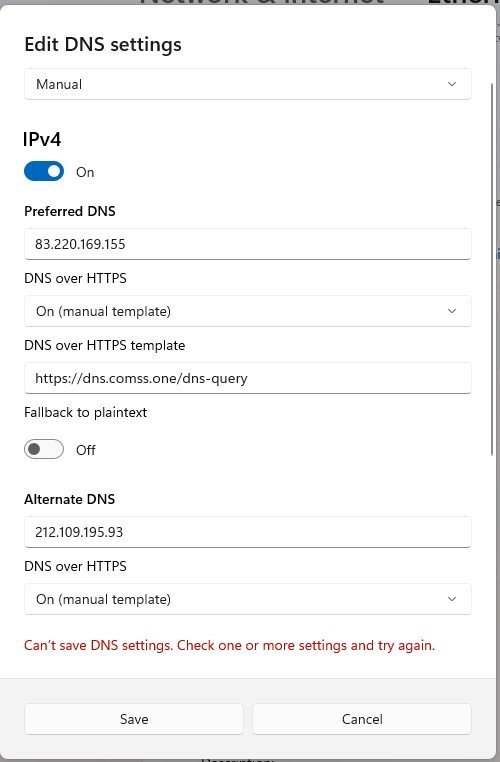This screenshot has height=762, width=500.
Task: Click the chevron on the Manual combo box
Action: click(451, 84)
